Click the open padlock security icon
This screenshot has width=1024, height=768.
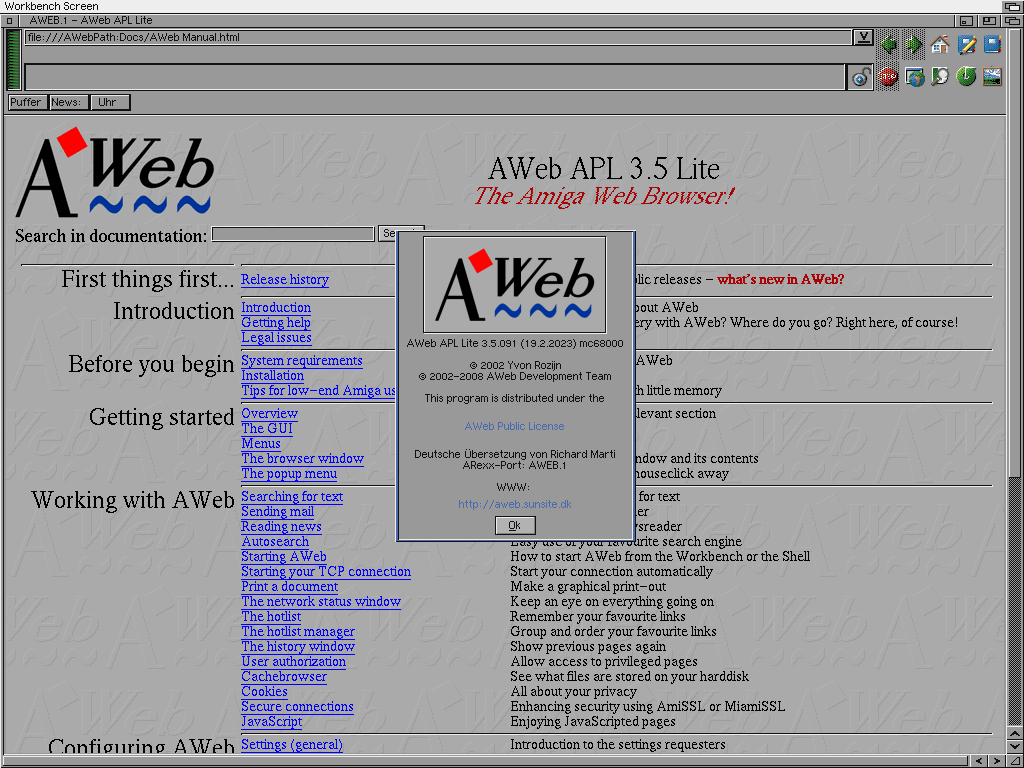coord(861,77)
